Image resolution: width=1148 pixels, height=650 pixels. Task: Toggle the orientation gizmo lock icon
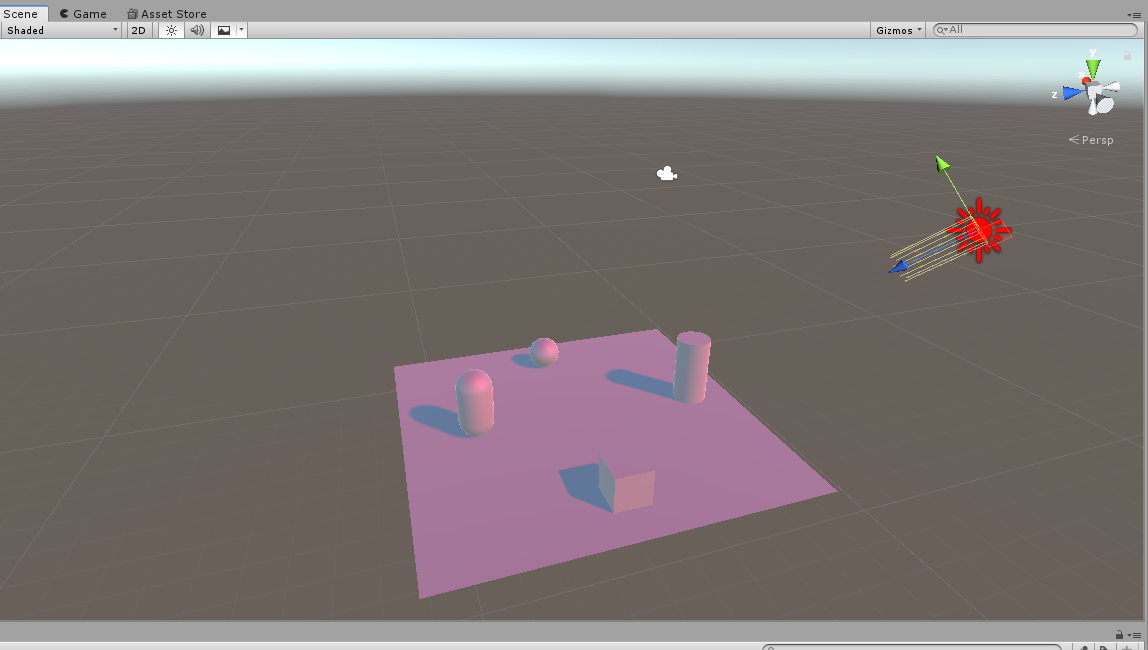1128,56
